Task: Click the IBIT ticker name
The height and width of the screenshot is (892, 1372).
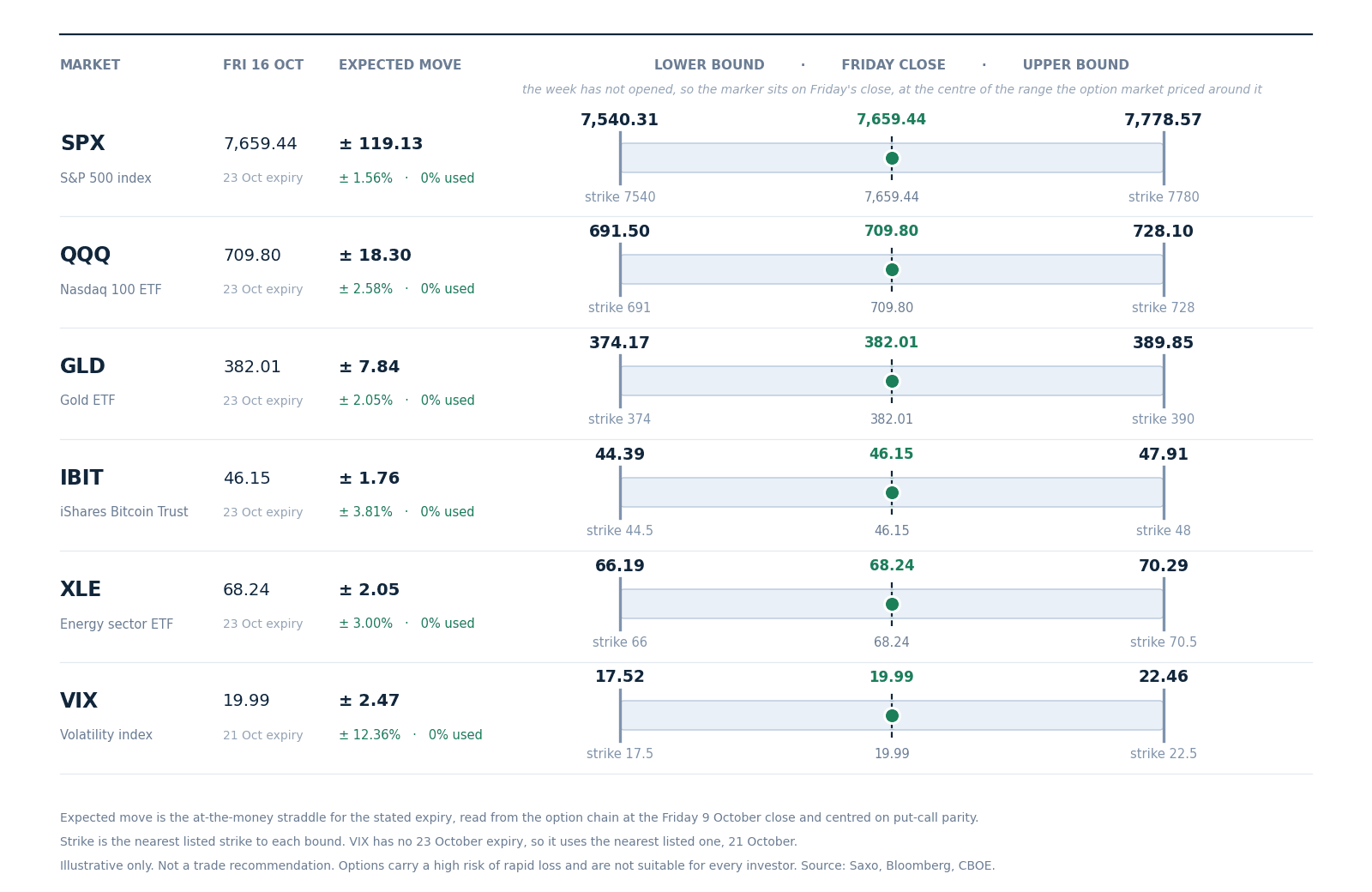Action: click(x=81, y=479)
